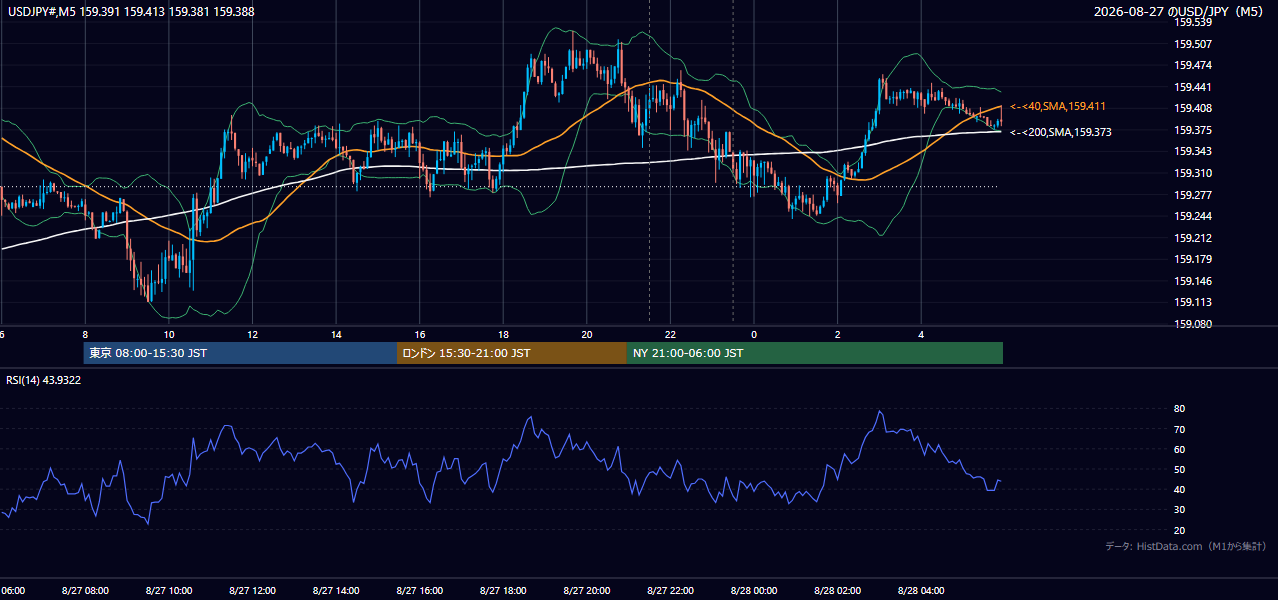
Task: Click the 2026-08-27 のUSD/JPY (M5) title
Action: tap(1180, 12)
